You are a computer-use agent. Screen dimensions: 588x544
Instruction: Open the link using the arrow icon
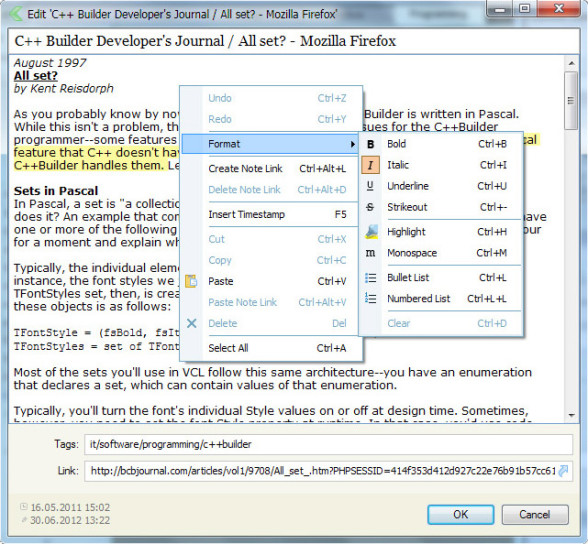pyautogui.click(x=563, y=471)
